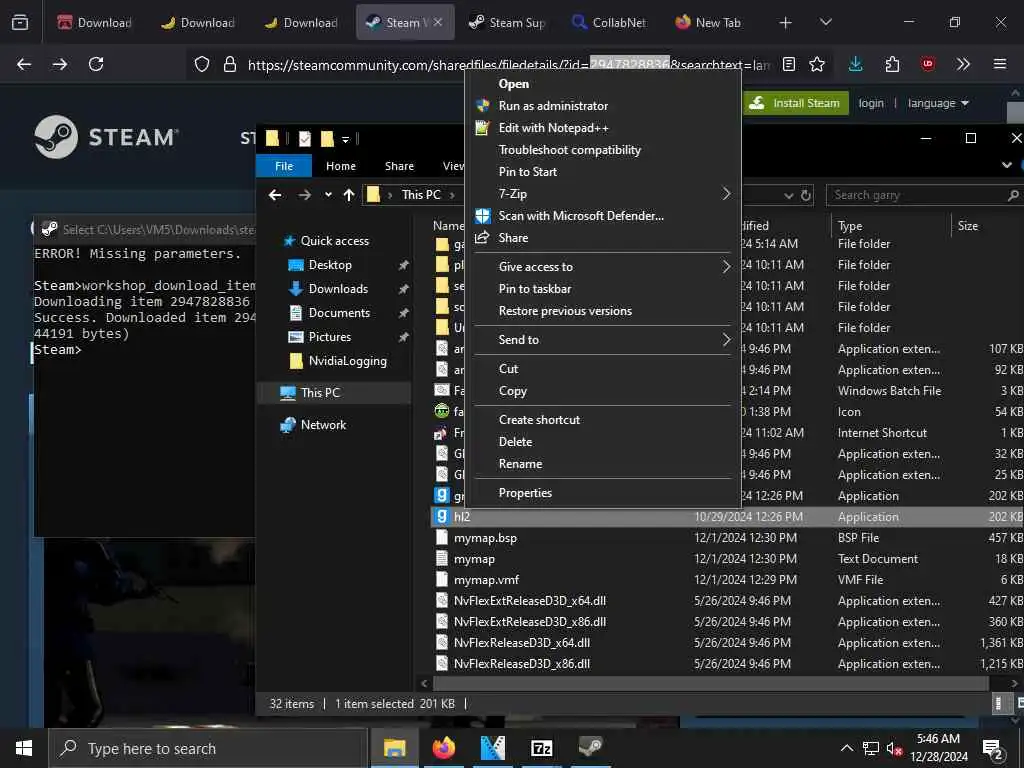
Task: Select NvidiaLogging in the navigation pane
Action: tap(347, 361)
